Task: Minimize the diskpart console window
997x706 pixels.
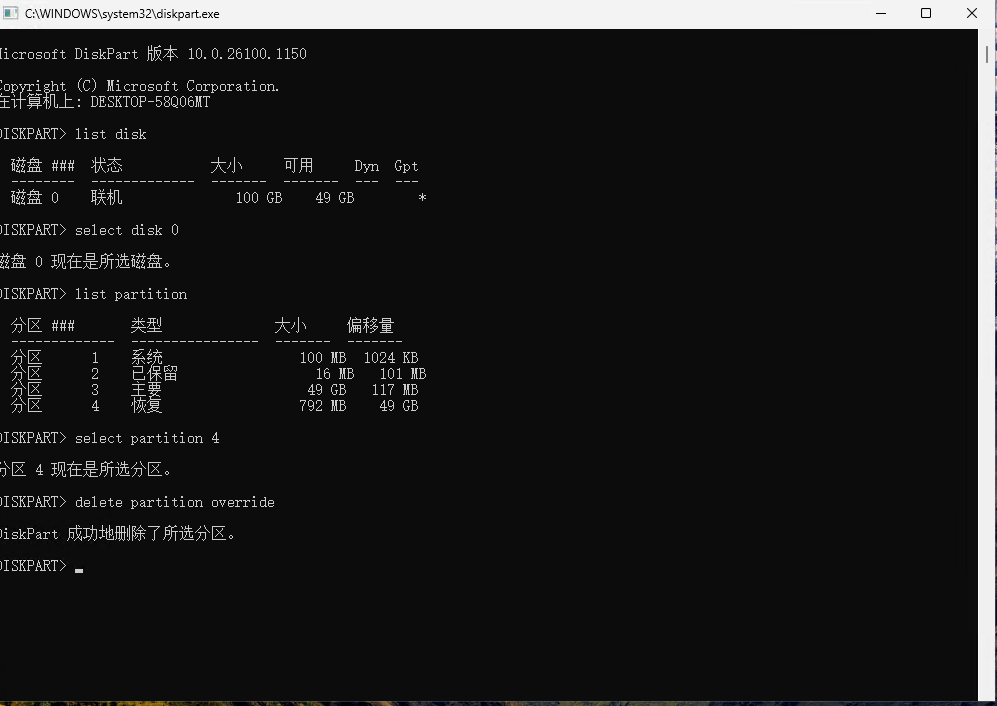Action: pyautogui.click(x=881, y=14)
